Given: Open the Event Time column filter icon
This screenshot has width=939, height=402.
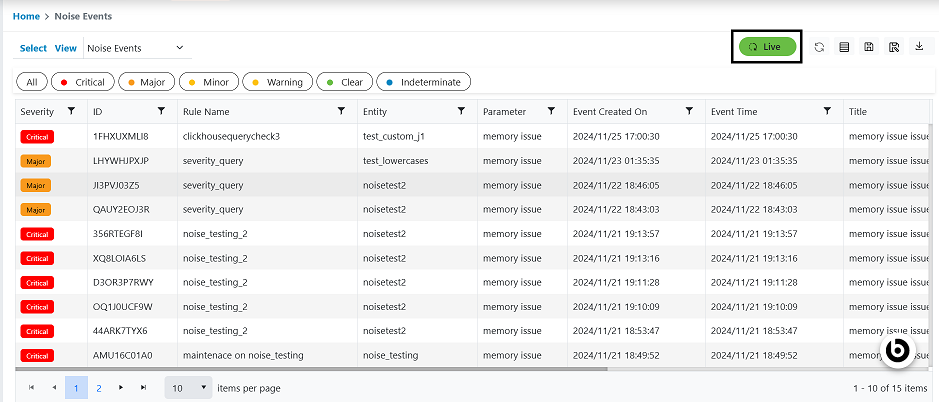Looking at the screenshot, I should tap(827, 111).
